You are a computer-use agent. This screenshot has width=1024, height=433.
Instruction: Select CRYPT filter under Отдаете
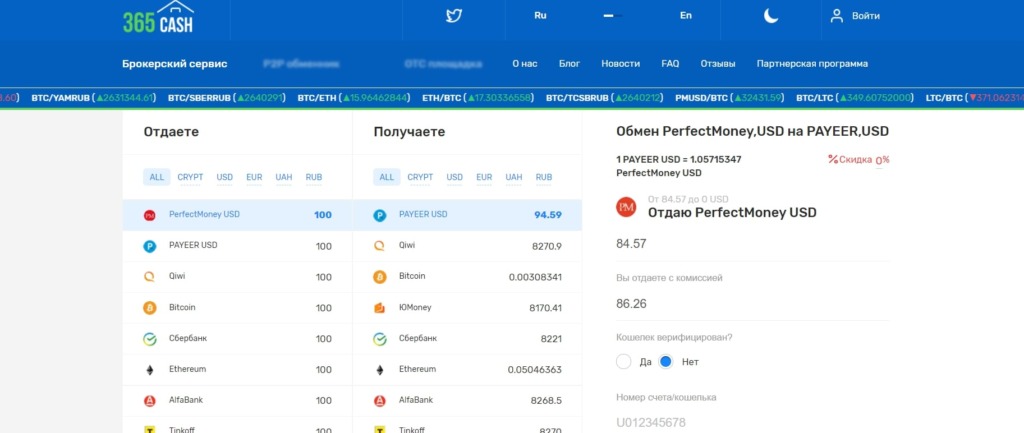coord(190,177)
